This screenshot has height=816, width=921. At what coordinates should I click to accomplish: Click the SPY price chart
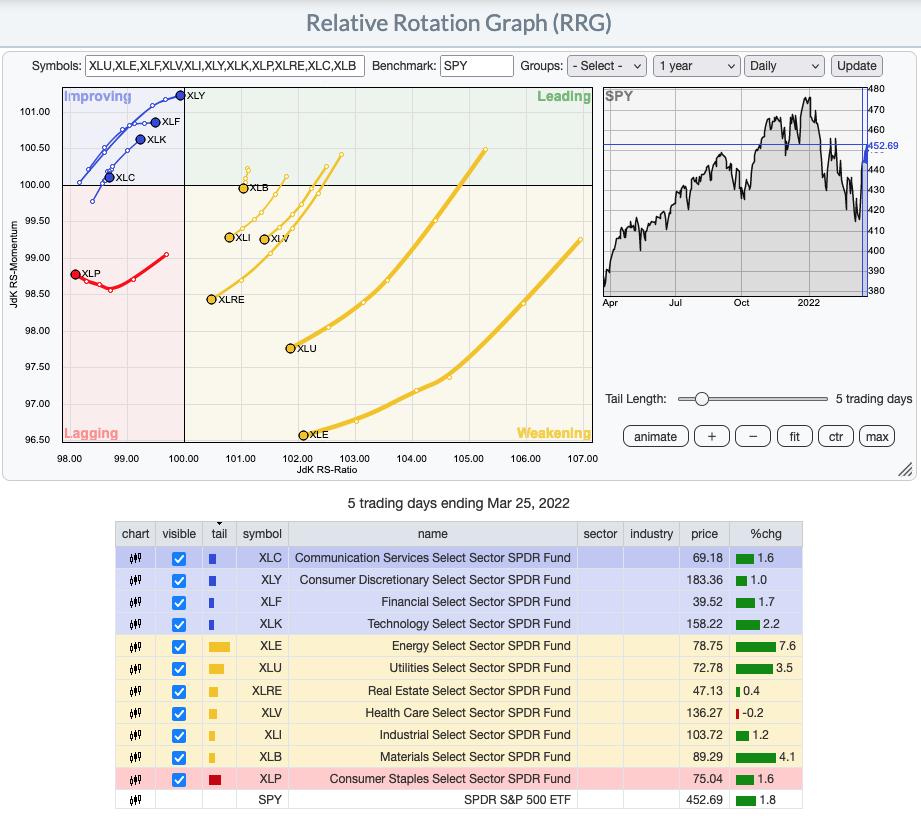point(735,192)
